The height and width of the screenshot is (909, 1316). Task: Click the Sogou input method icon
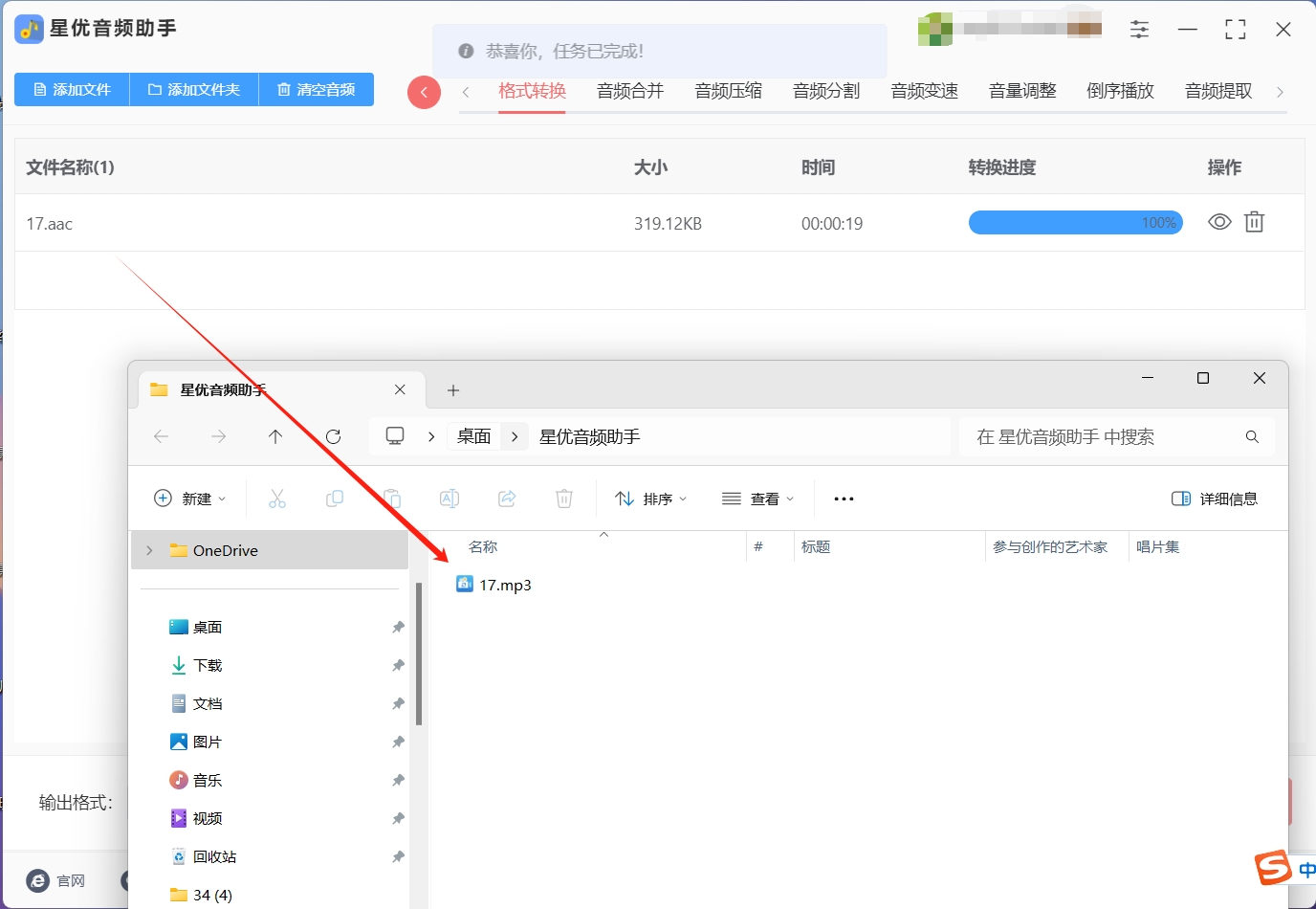tap(1273, 868)
